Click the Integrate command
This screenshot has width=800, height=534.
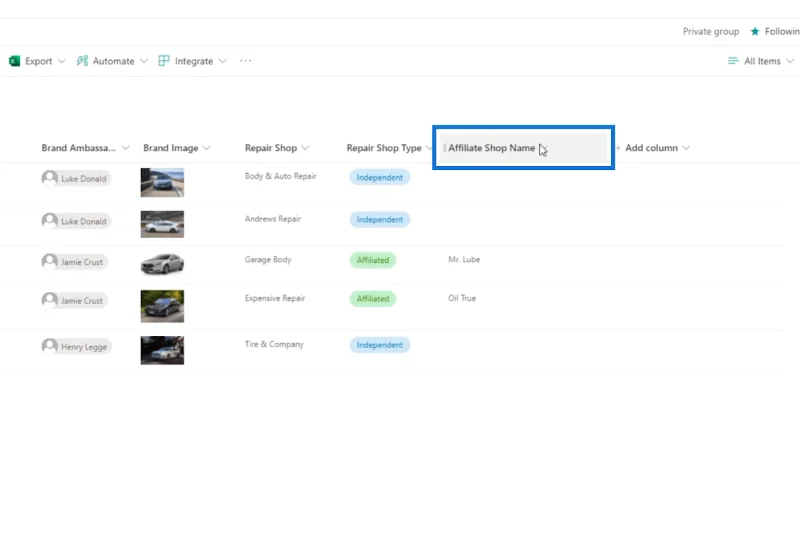click(x=194, y=61)
